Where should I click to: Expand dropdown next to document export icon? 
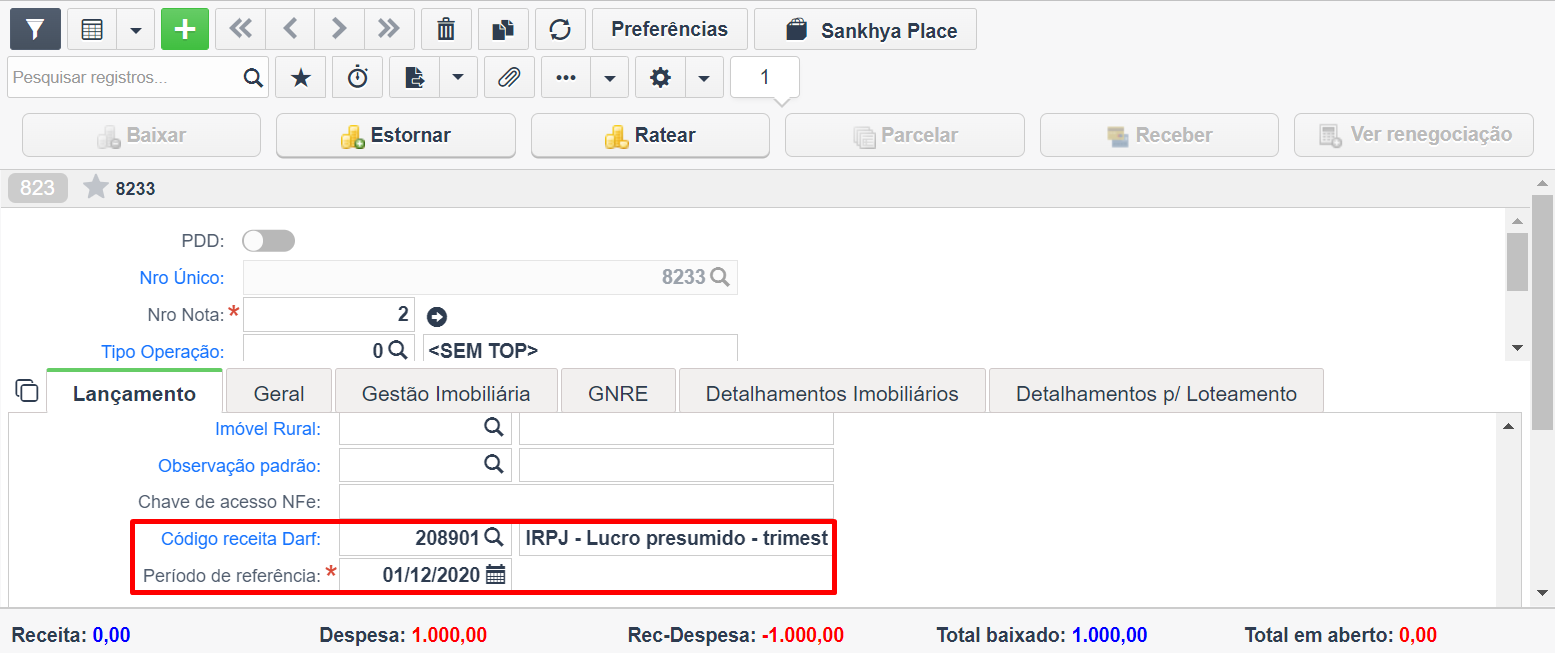coord(458,77)
